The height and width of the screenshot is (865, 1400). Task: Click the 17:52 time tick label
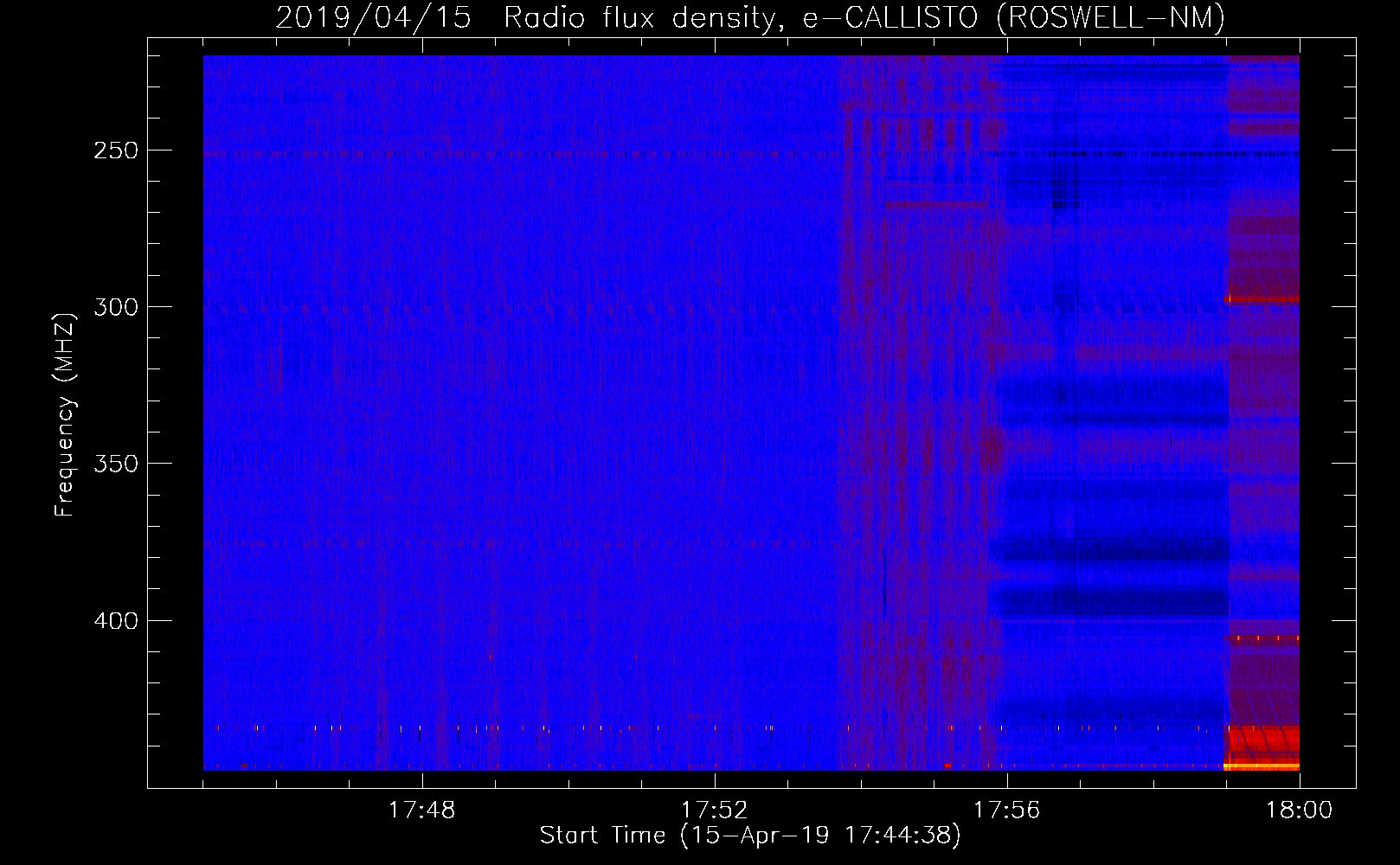click(714, 811)
